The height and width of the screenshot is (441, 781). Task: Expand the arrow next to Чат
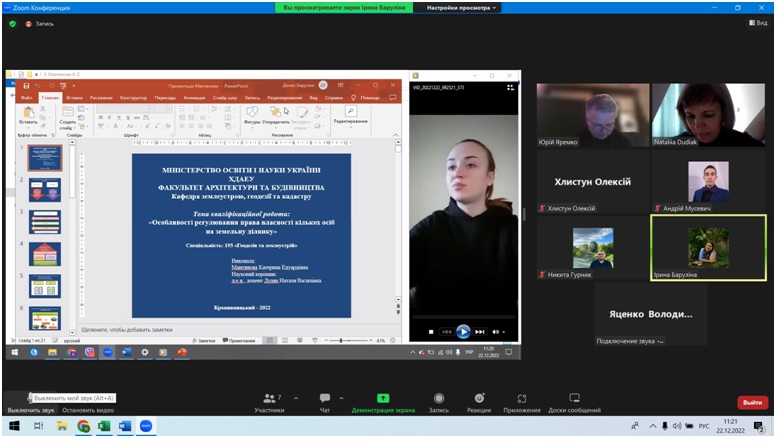tap(341, 398)
